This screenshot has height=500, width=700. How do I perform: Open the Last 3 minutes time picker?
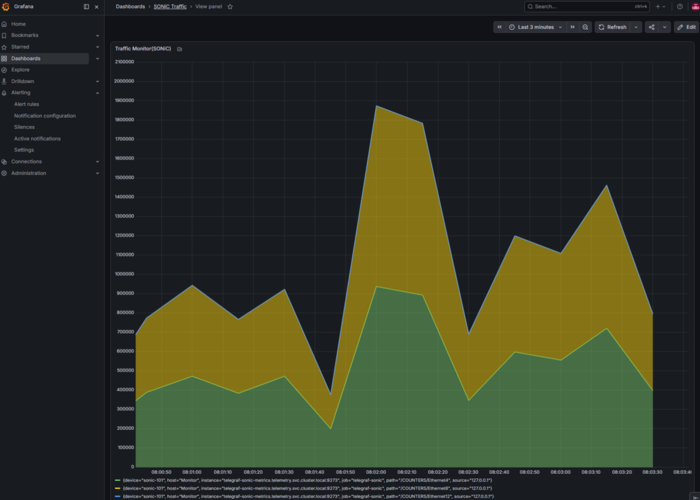536,27
